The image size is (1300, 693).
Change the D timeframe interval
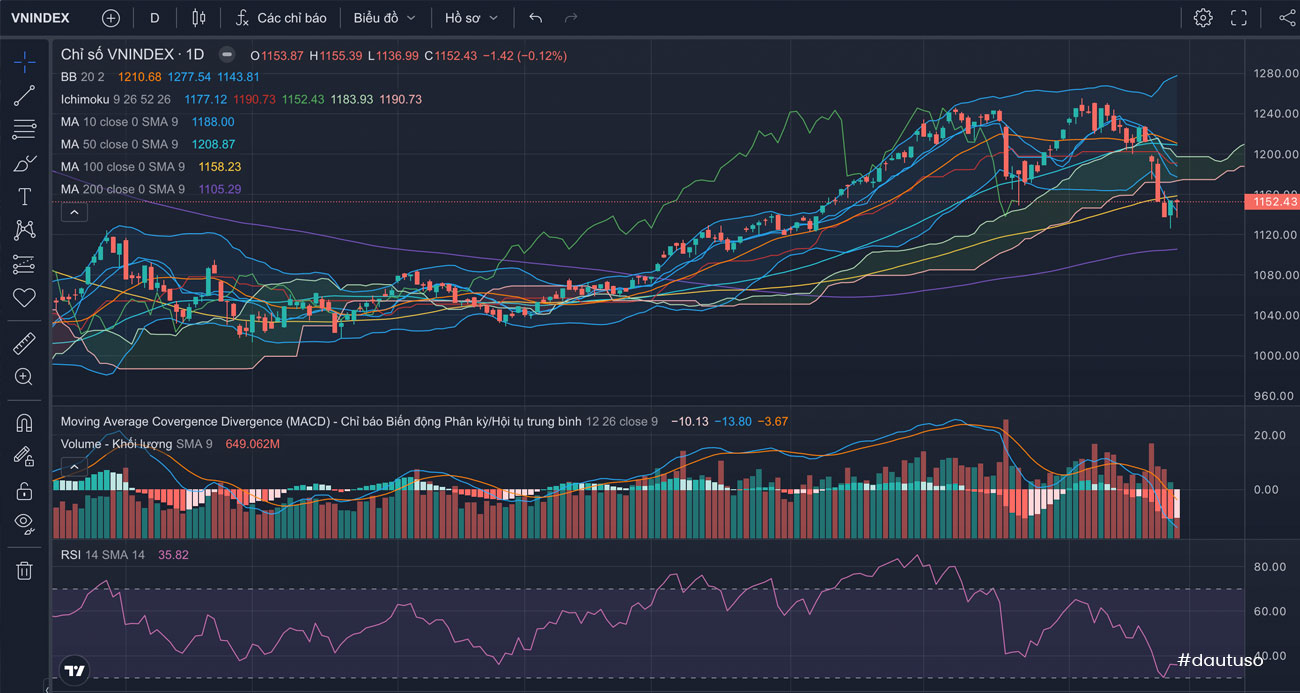(x=154, y=18)
